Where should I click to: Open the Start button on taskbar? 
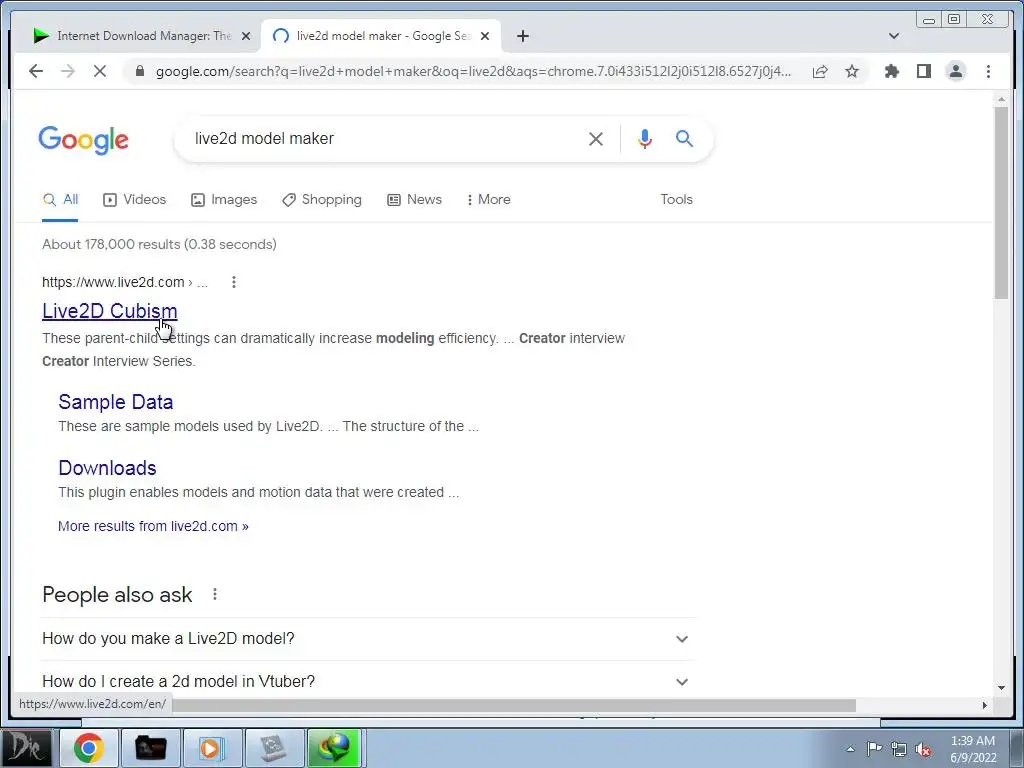click(x=26, y=748)
